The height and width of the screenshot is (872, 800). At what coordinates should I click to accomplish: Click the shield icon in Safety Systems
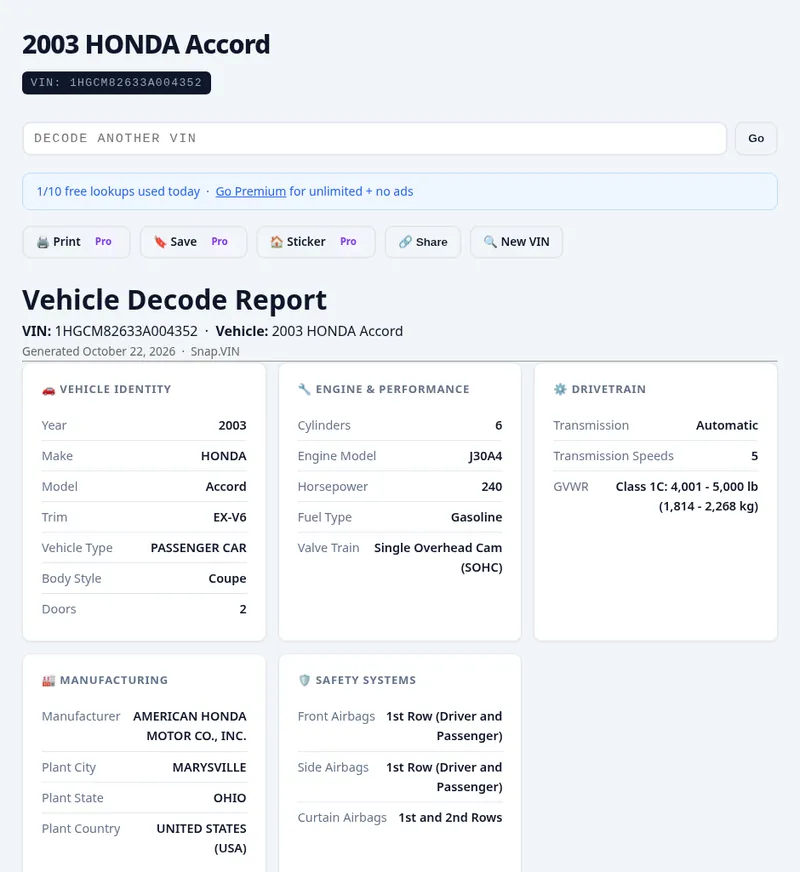[304, 681]
